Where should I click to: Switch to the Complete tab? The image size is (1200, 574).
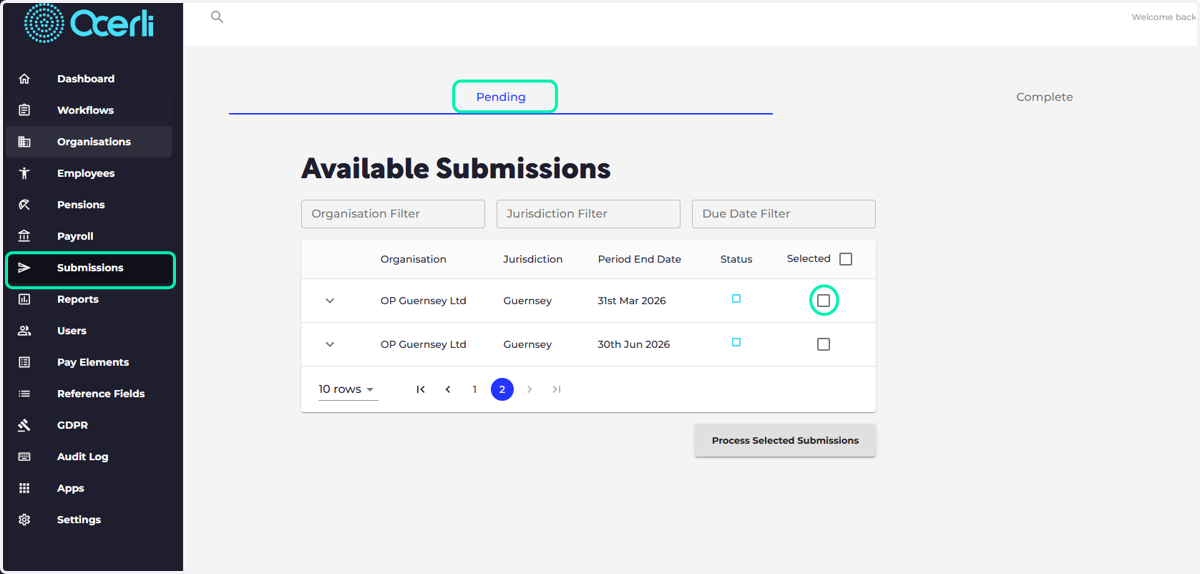pos(1044,97)
